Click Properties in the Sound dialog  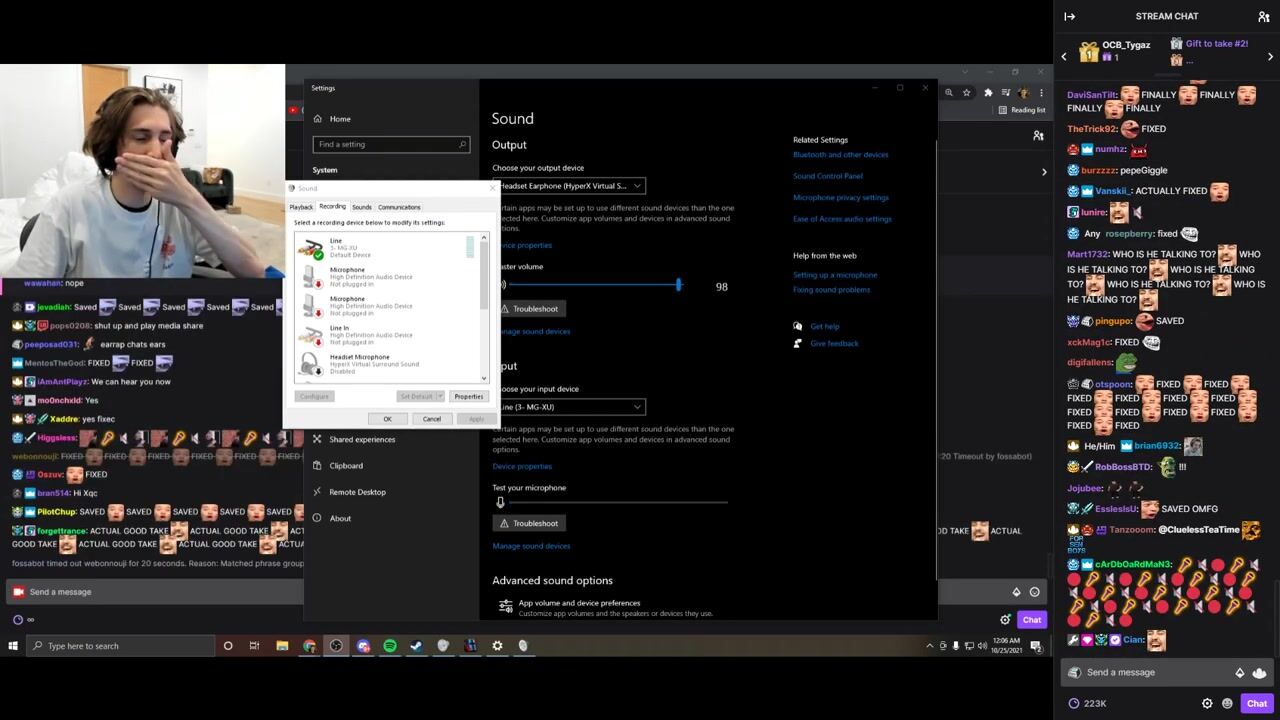(x=468, y=397)
